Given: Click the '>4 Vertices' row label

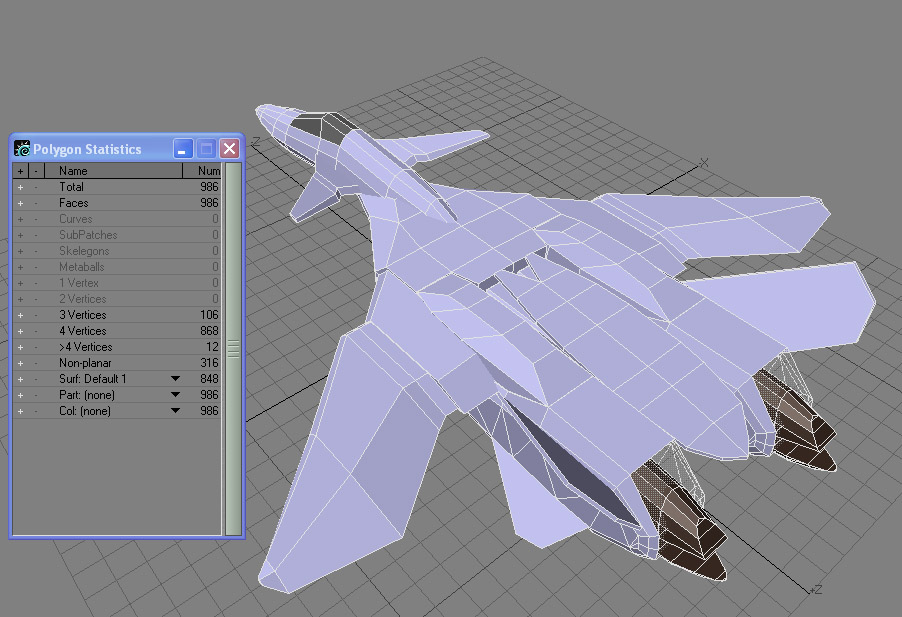Looking at the screenshot, I should point(86,347).
